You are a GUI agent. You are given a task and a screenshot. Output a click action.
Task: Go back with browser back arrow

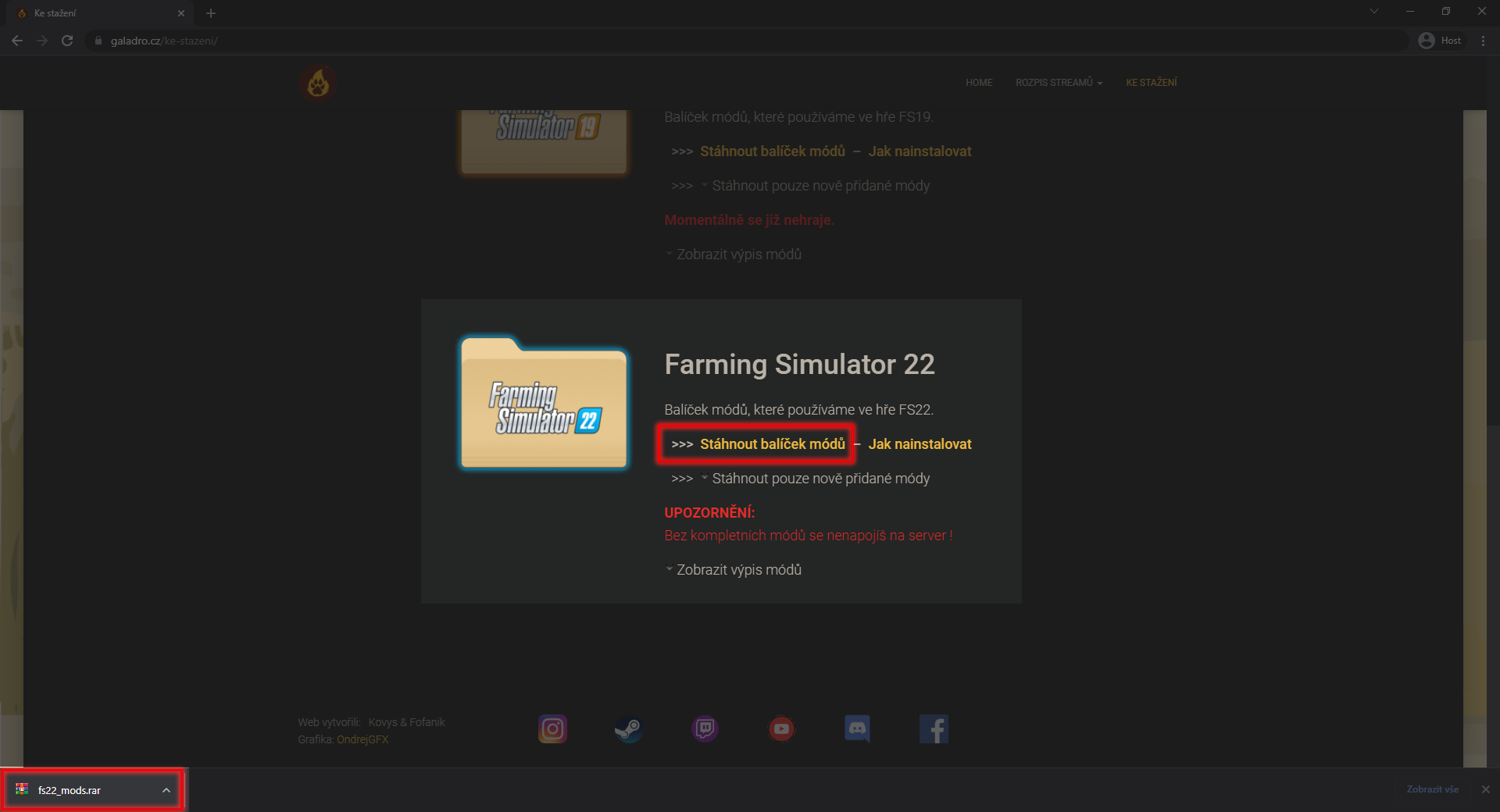17,41
